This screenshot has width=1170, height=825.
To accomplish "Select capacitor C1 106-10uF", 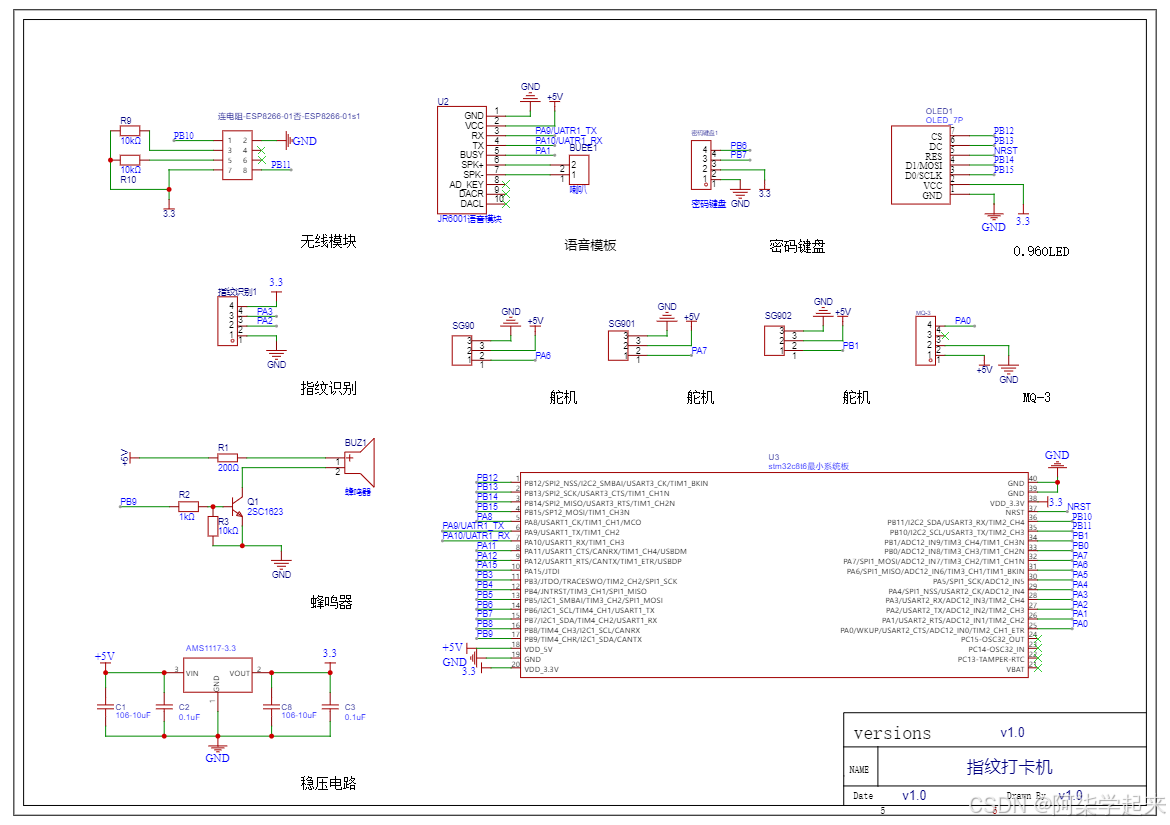I will click(x=105, y=706).
